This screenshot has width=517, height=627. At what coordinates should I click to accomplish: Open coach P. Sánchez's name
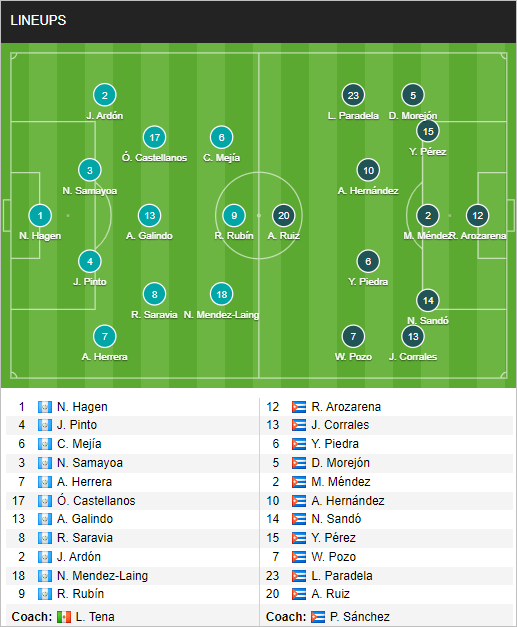[360, 617]
